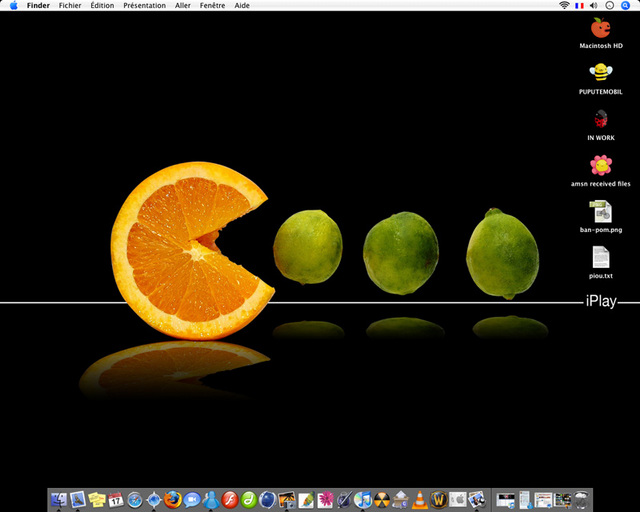
Task: Open the Finder icon in the Dock
Action: 59,499
